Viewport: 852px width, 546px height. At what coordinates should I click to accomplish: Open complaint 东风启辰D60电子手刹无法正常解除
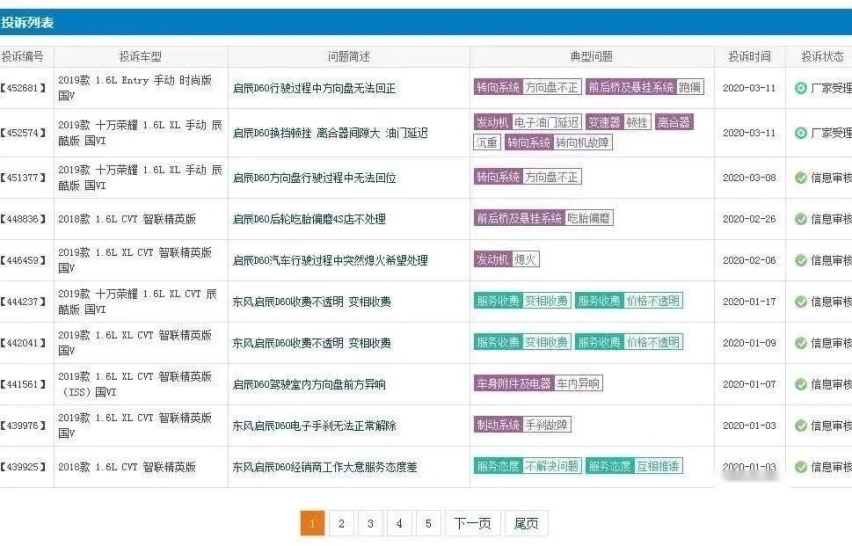[x=314, y=426]
